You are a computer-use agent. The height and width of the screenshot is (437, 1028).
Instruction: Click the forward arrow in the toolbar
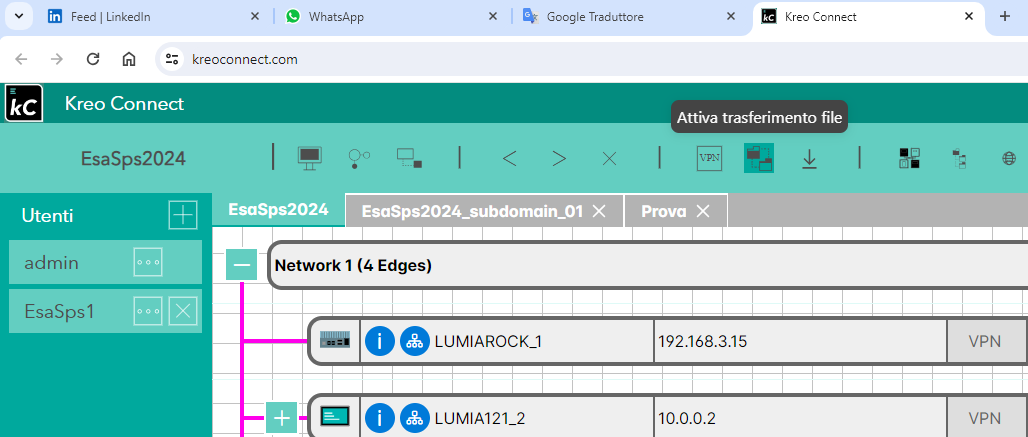tap(559, 158)
